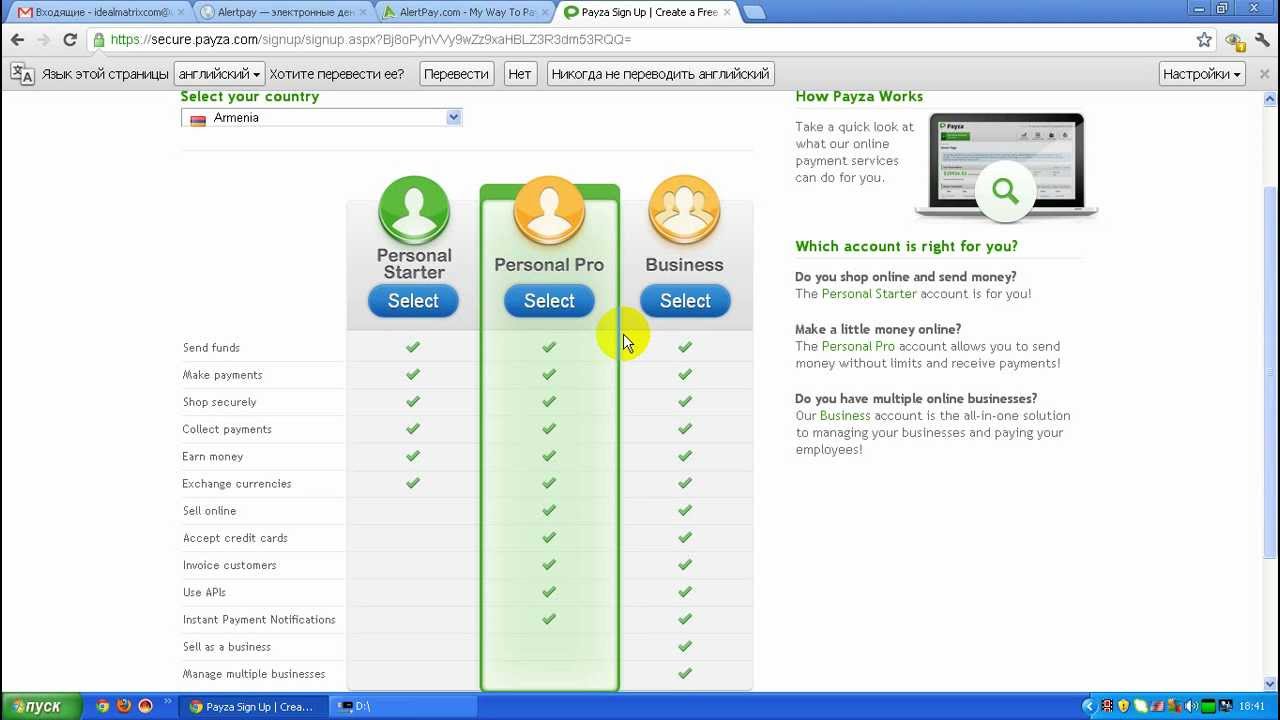
Task: Click the Invoice customers row label
Action: point(229,565)
